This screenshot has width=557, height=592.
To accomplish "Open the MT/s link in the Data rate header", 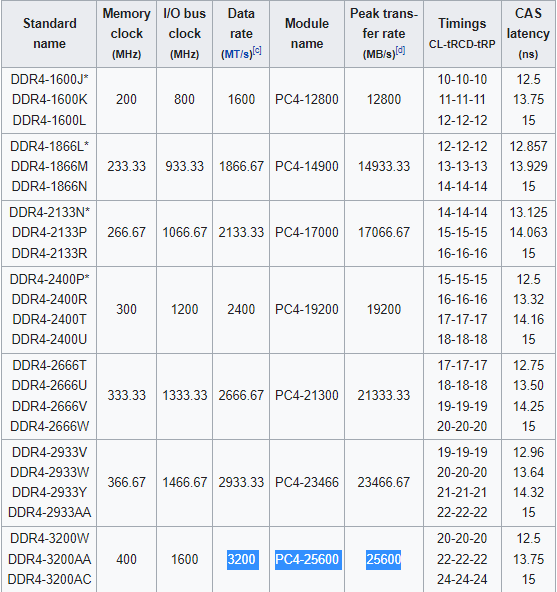I will 236,54.
